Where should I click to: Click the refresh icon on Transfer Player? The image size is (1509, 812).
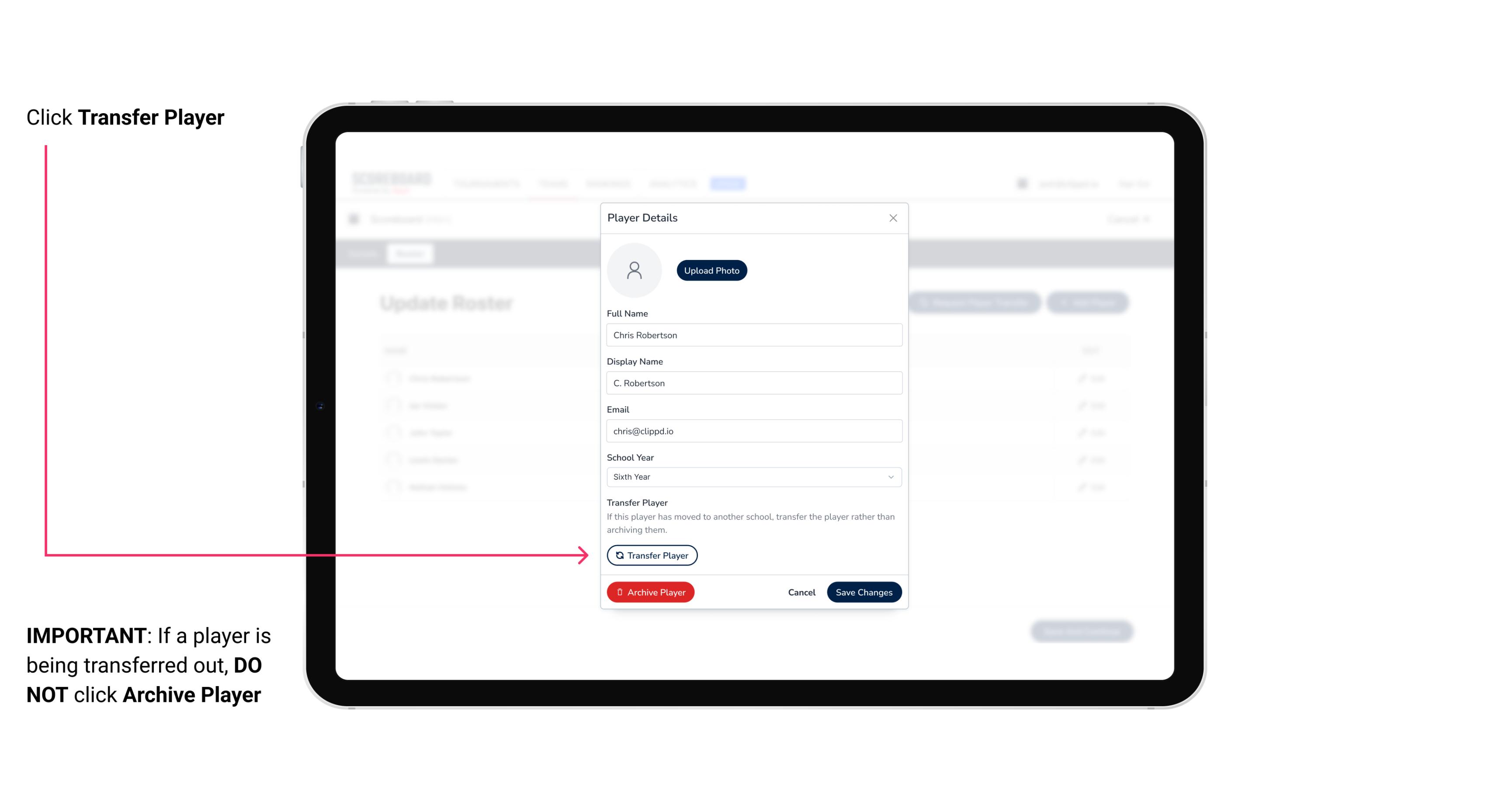pyautogui.click(x=619, y=555)
